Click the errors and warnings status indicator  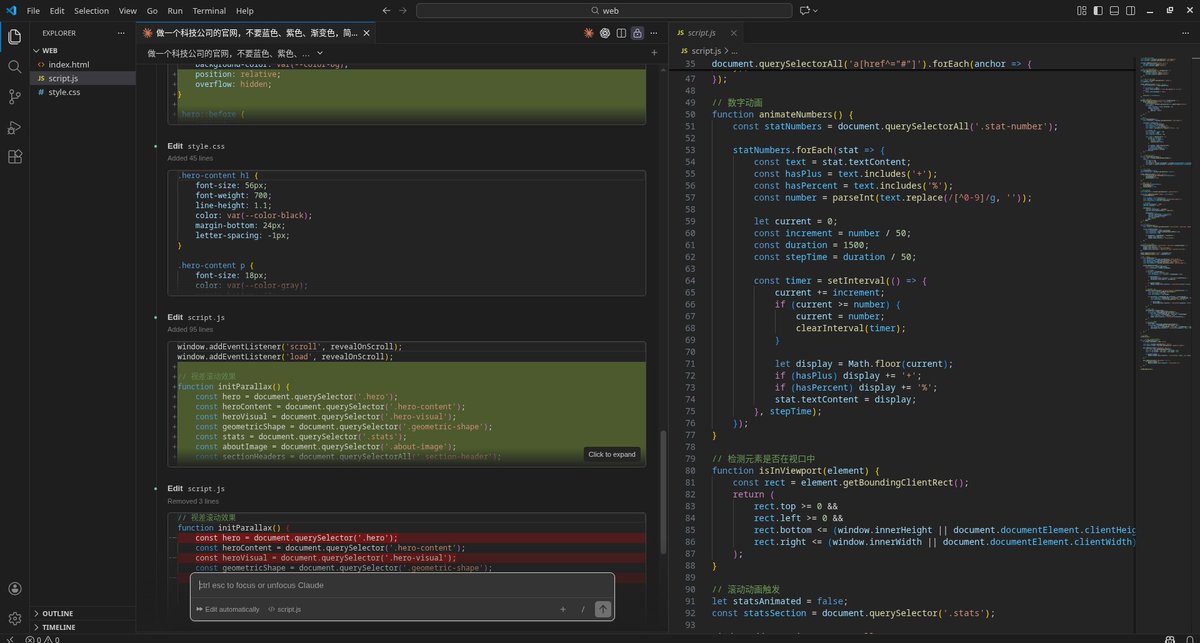coord(42,638)
